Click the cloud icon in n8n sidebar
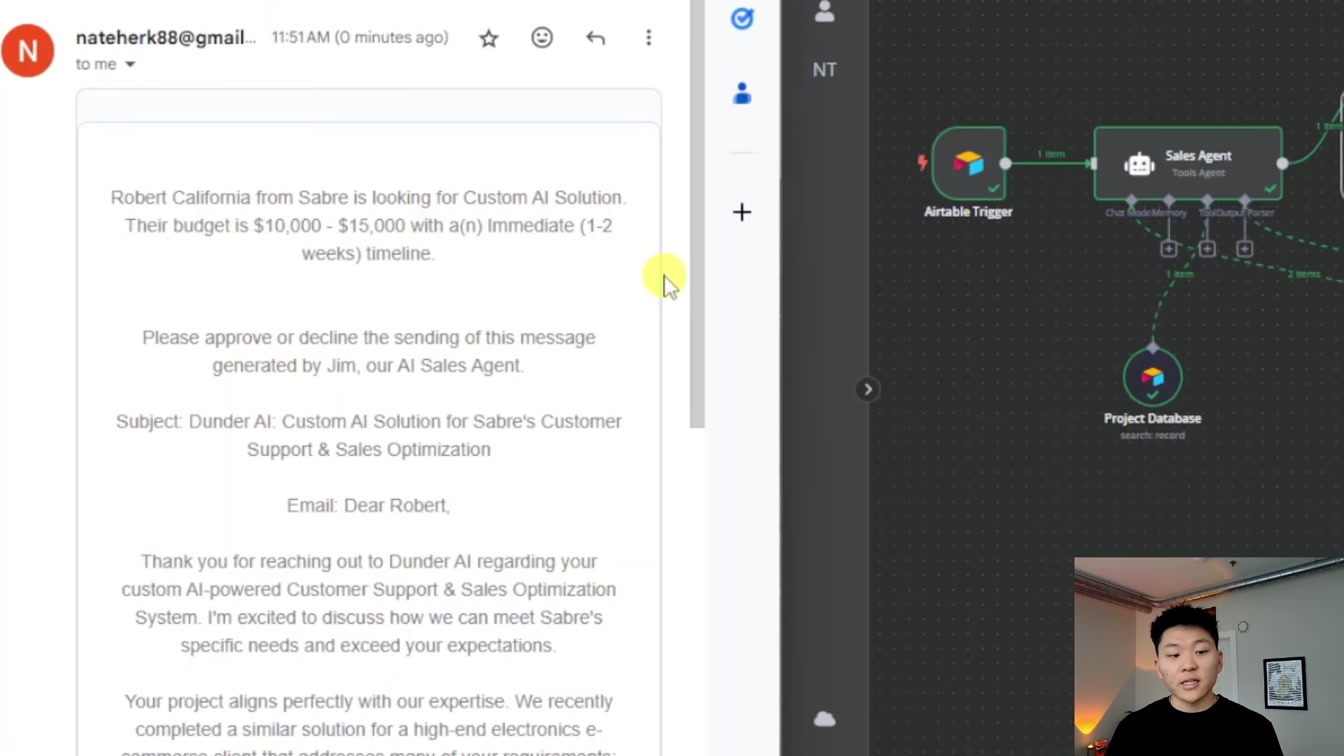The image size is (1344, 756). 824,719
